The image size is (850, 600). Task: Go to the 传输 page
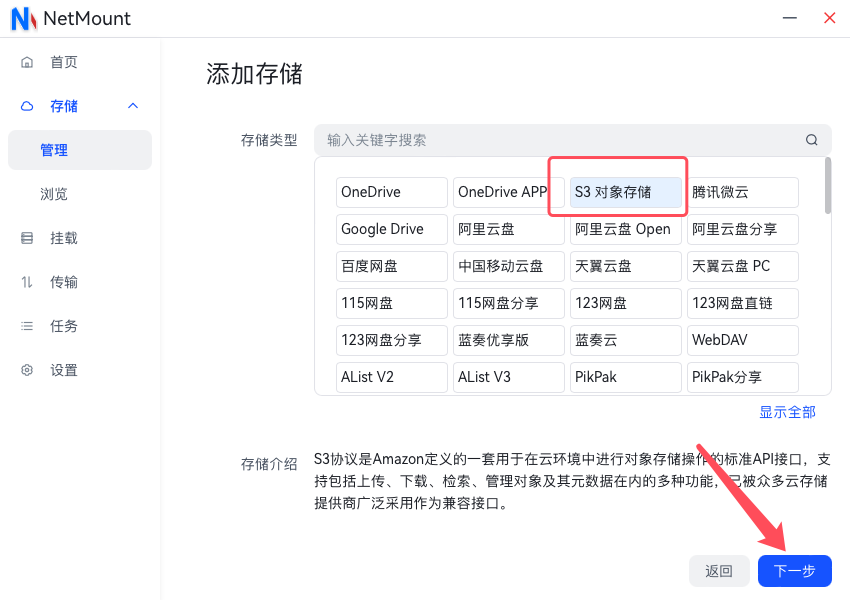(80, 282)
